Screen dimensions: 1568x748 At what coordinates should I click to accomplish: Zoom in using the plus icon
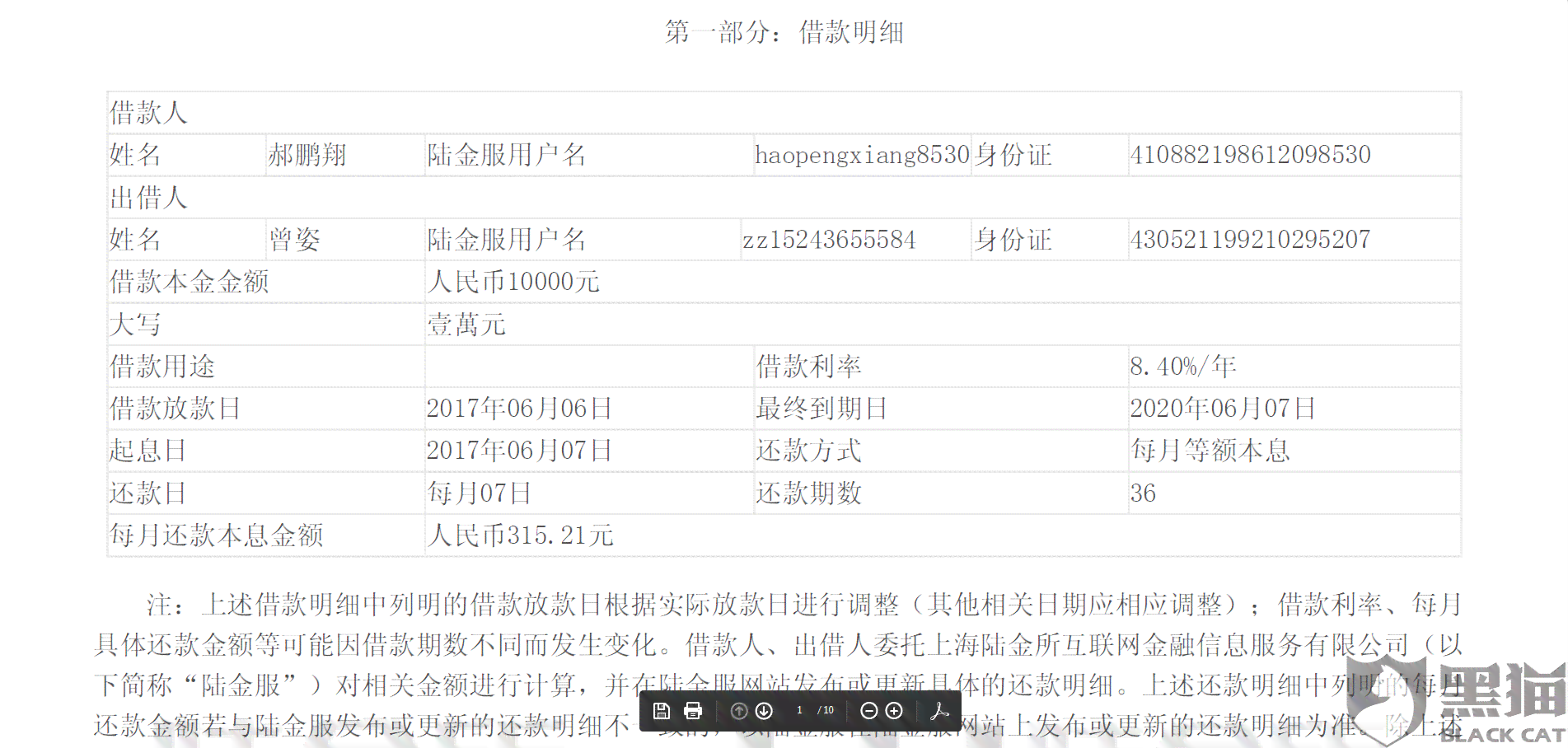(894, 711)
